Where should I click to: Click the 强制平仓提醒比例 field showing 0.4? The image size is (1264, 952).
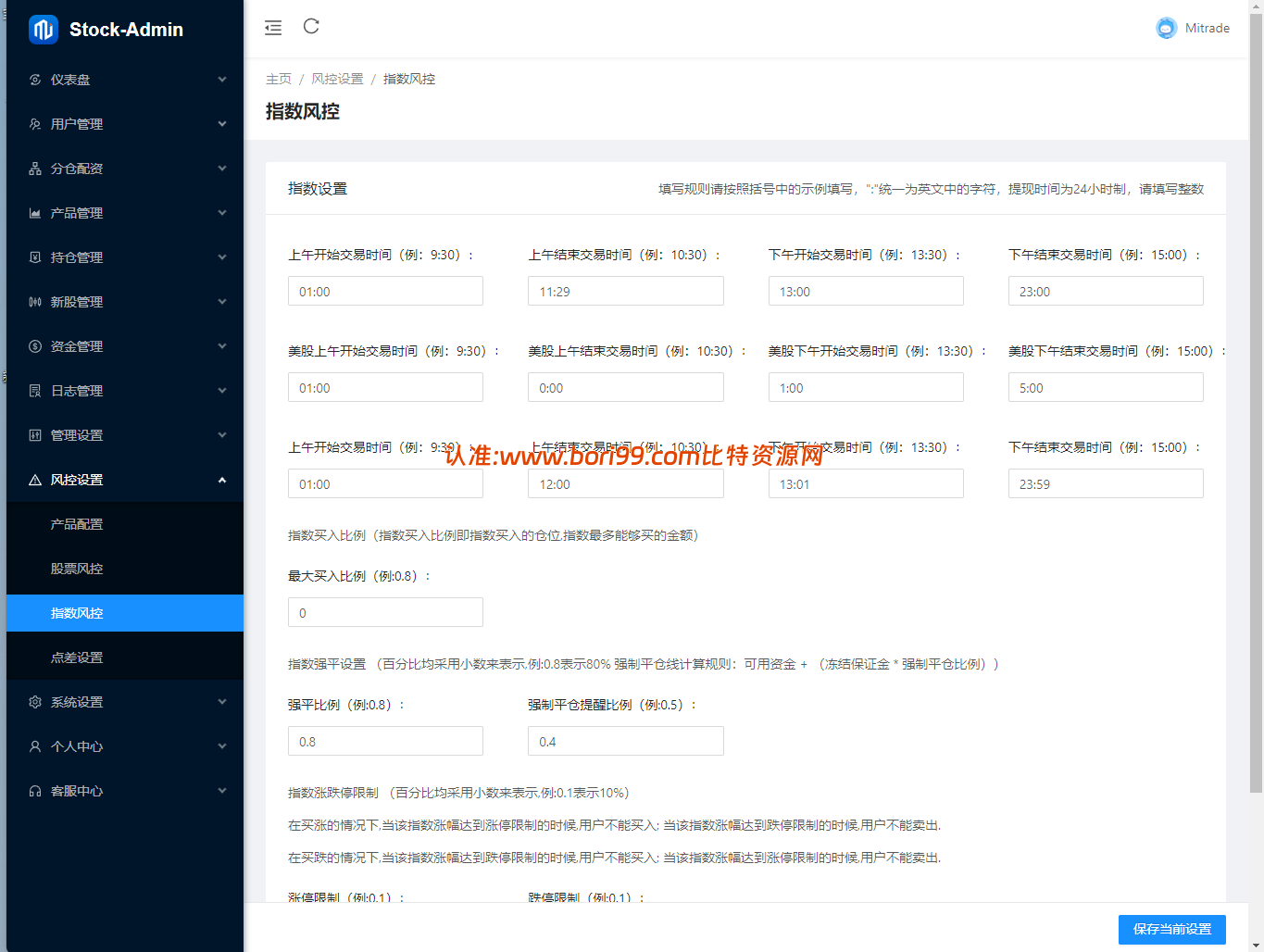click(626, 741)
